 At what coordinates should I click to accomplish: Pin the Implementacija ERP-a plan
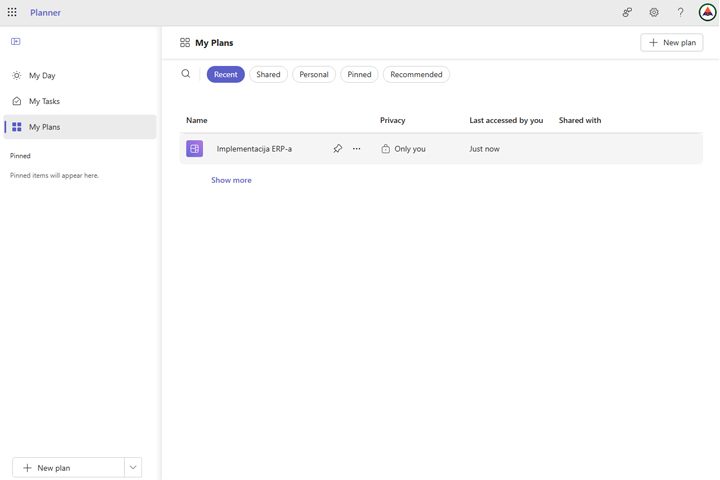click(x=337, y=149)
